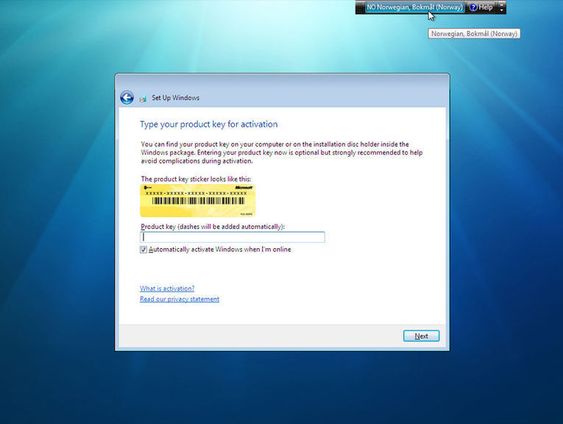Screen dimensions: 563x424
Task: Click the Microsoft logo on the sticker
Action: click(244, 188)
